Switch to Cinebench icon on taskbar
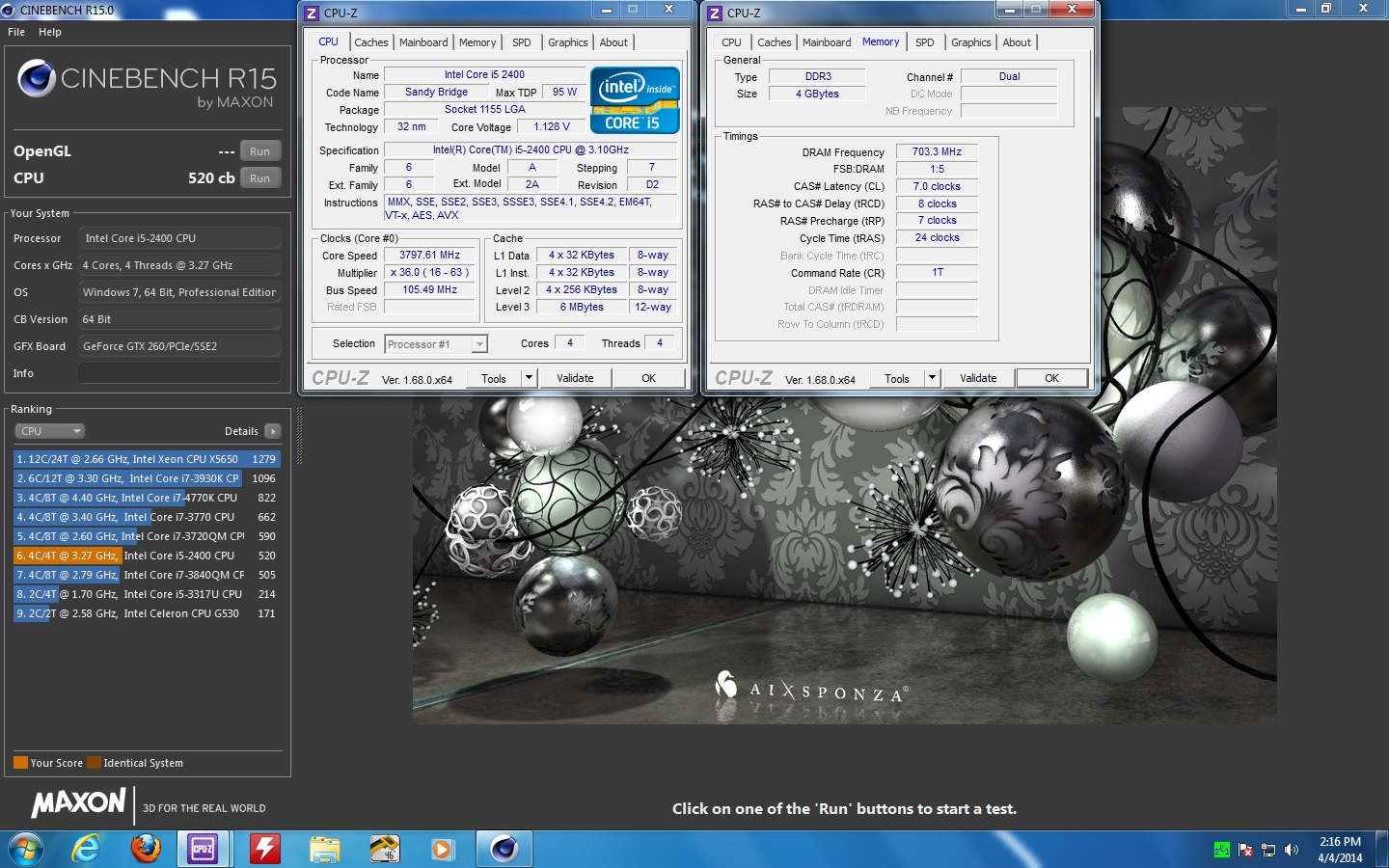 (x=504, y=849)
